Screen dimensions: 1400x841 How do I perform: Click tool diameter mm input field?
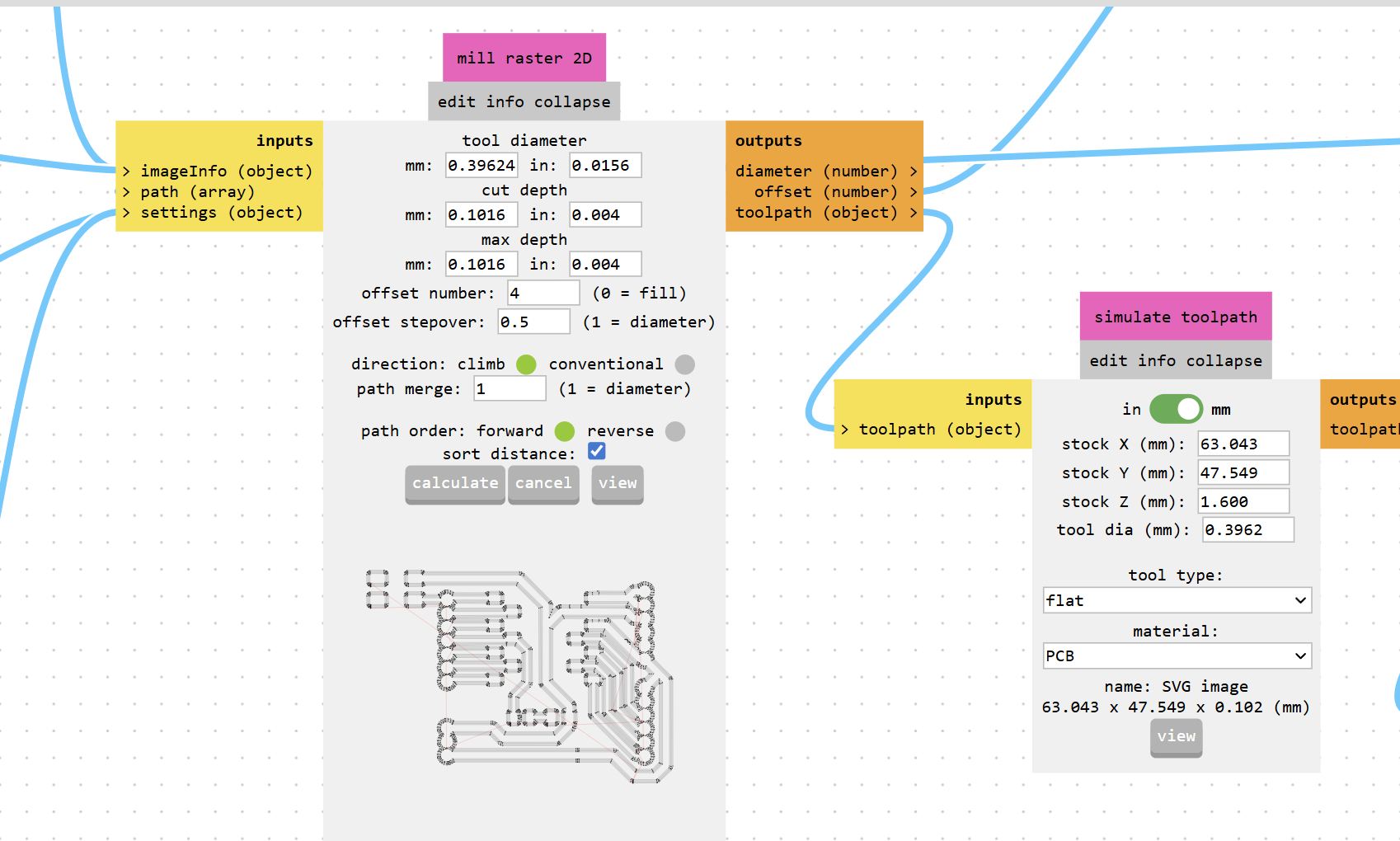click(482, 165)
